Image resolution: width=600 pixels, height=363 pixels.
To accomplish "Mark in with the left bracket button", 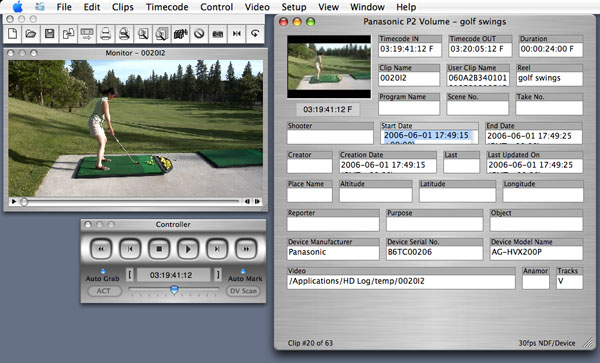I will [130, 275].
